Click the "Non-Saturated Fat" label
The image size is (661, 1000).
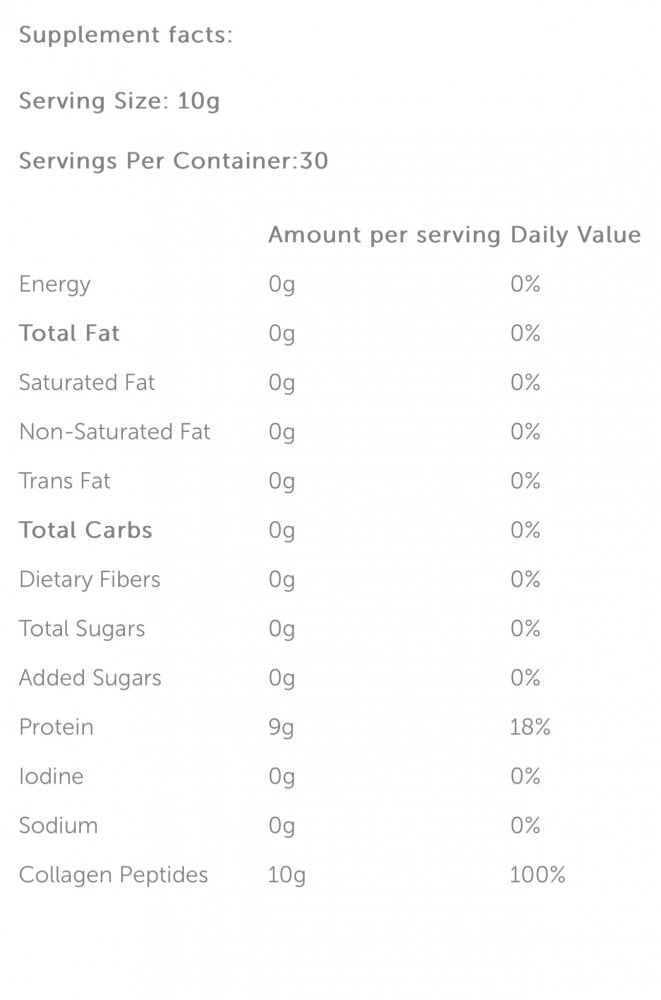[x=115, y=432]
